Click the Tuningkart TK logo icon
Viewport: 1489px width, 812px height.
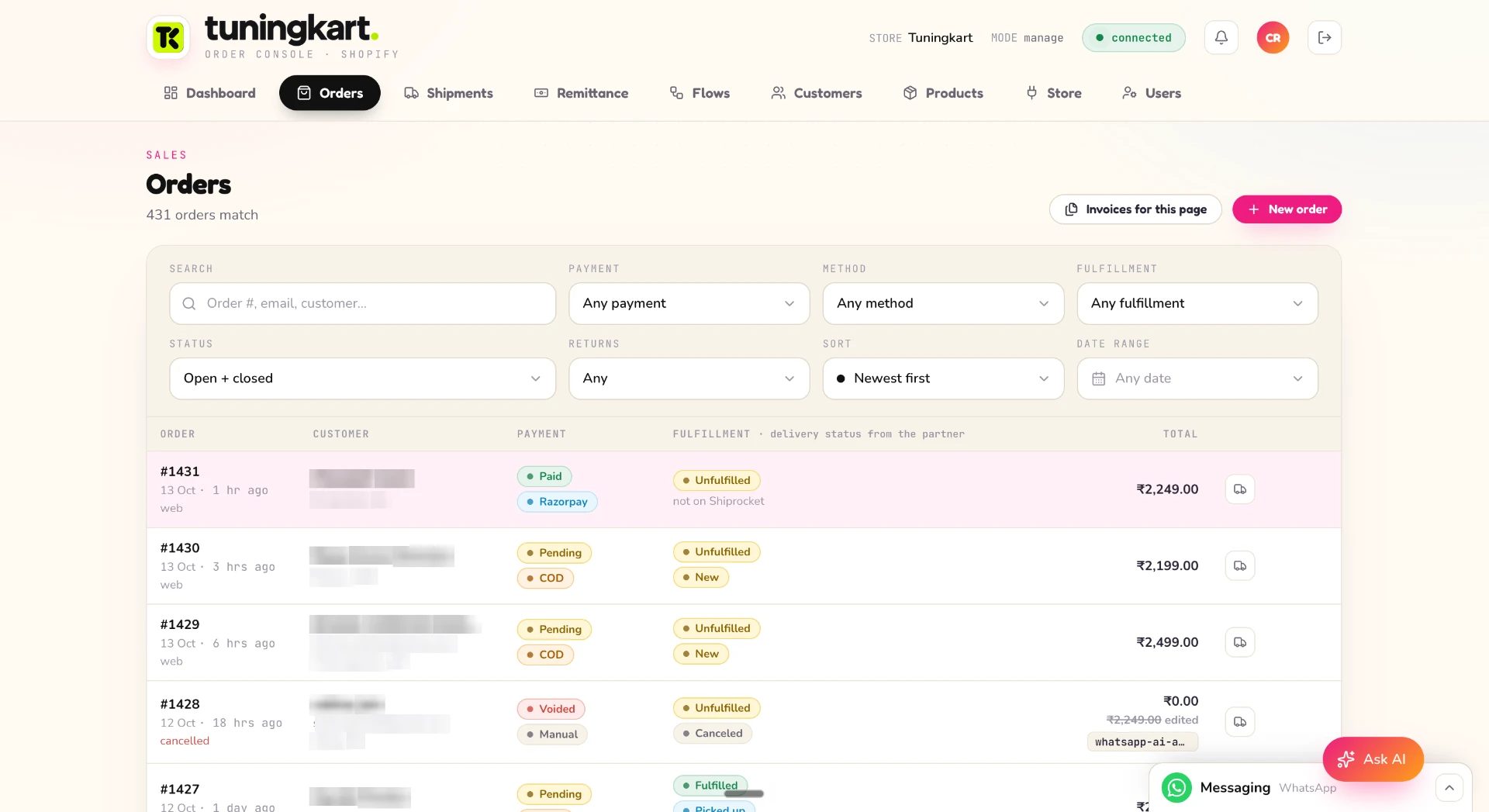click(x=168, y=37)
